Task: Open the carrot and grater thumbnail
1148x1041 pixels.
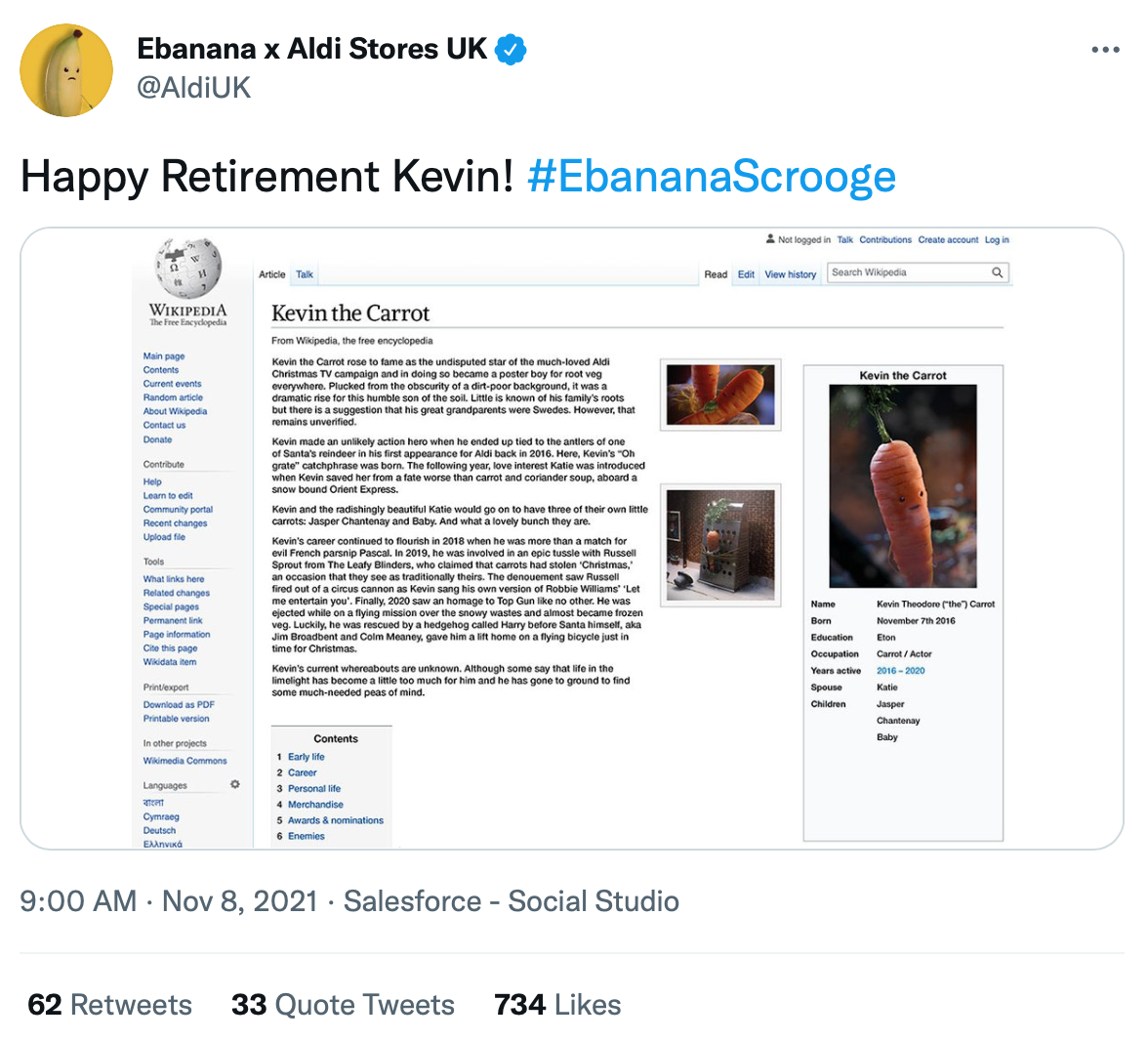Action: [x=720, y=546]
